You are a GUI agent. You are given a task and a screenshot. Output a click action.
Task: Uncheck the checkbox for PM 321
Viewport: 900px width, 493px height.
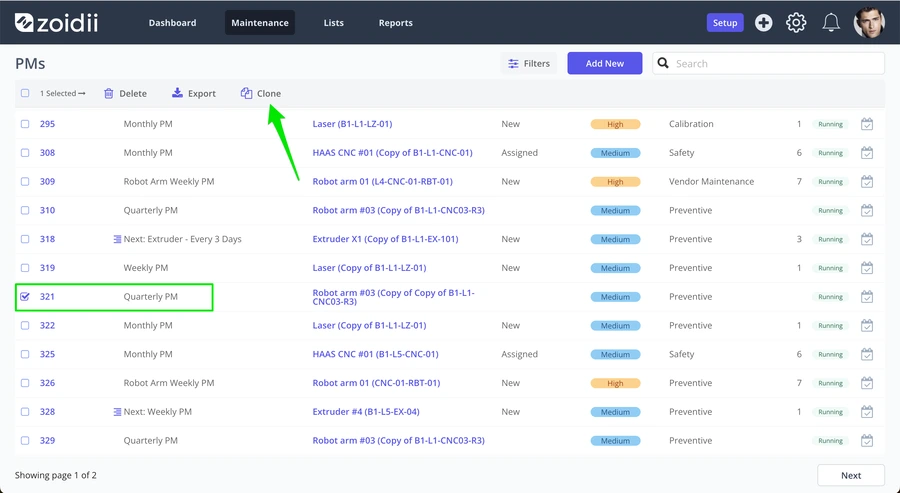point(25,297)
